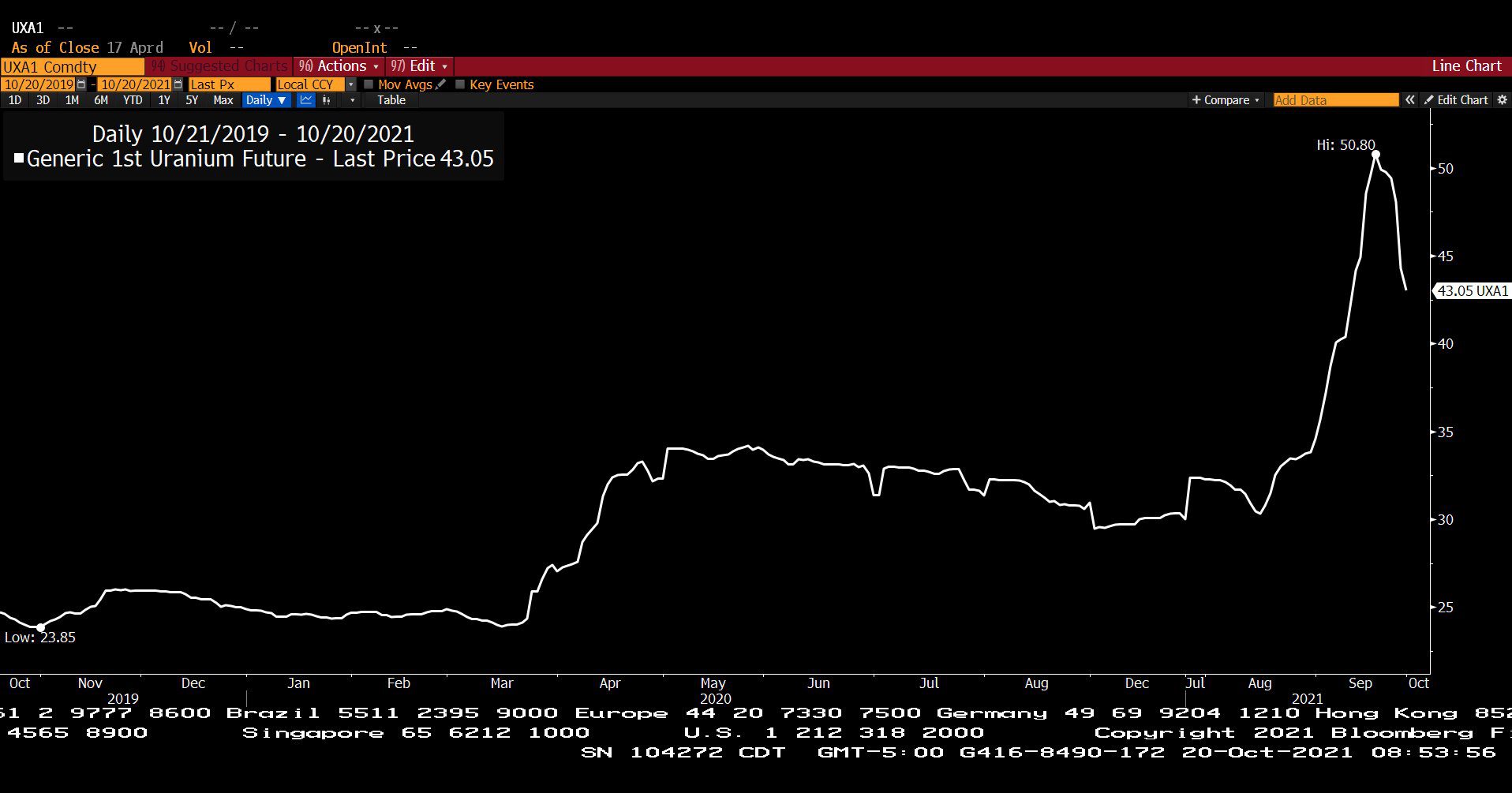Click the 50 price axis label
1512x793 pixels.
coord(1445,169)
